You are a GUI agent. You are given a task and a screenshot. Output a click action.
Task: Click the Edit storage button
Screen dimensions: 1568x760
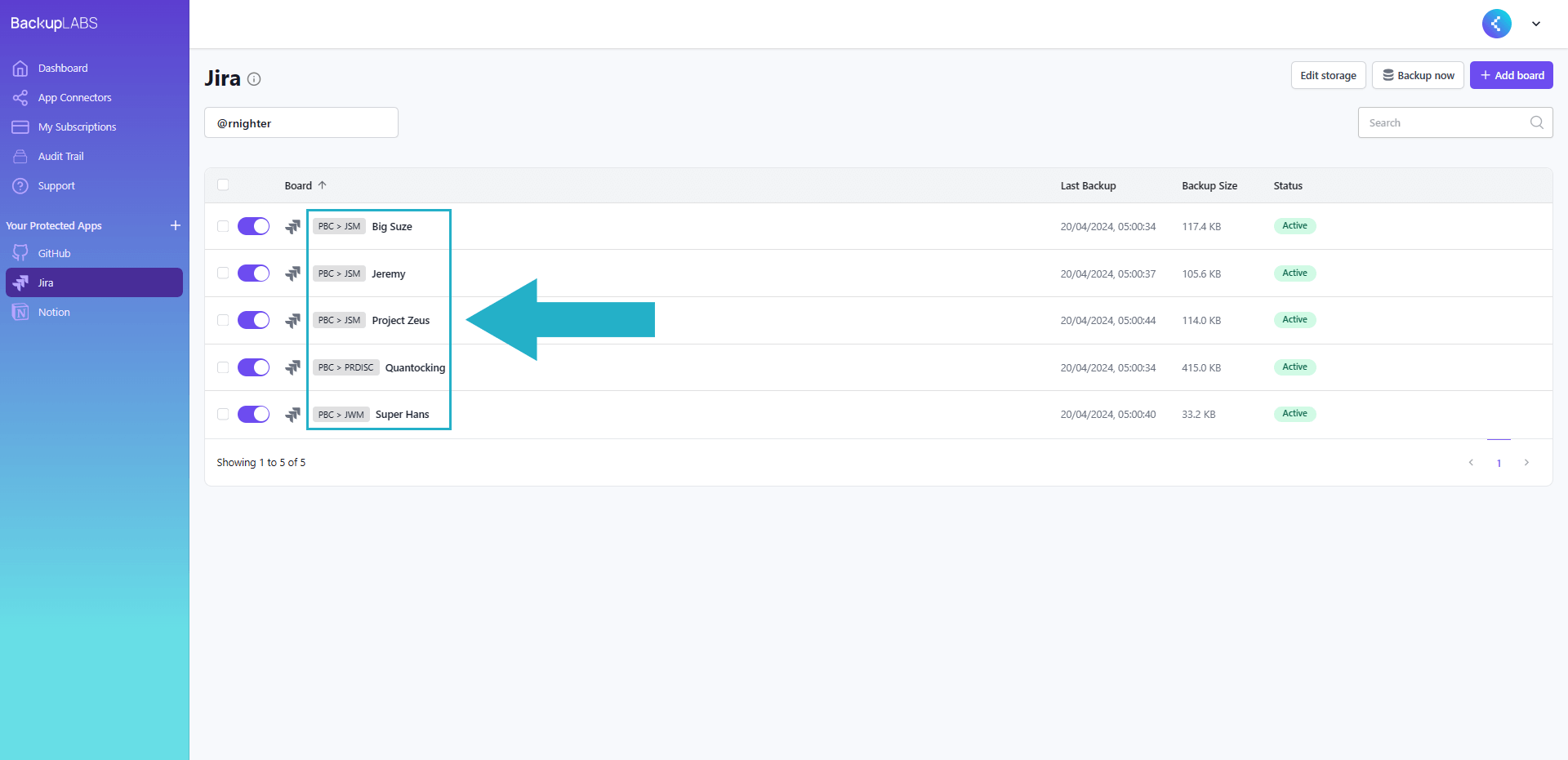(x=1328, y=75)
